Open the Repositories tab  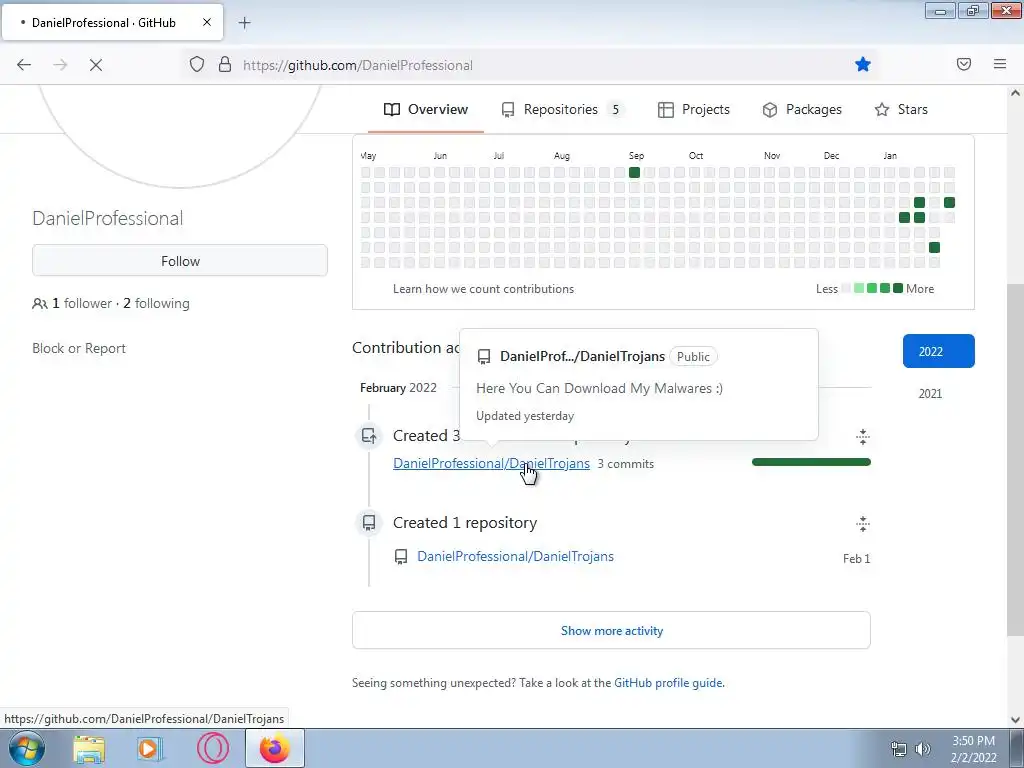[562, 109]
